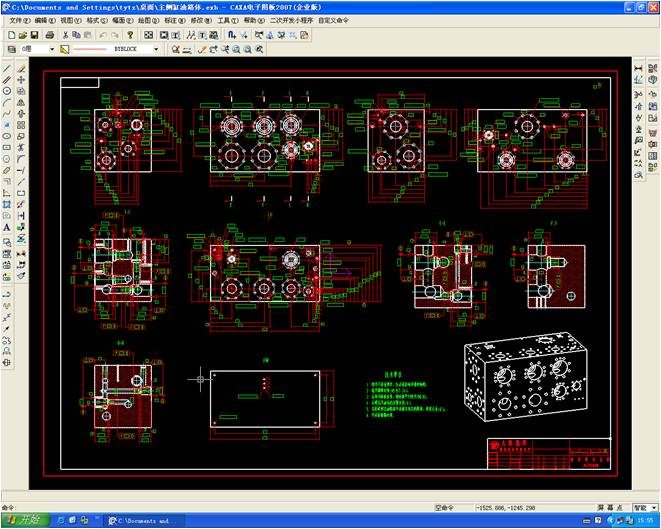Click the dimension tool on right toolbar
661x529 pixels.
tap(639, 68)
